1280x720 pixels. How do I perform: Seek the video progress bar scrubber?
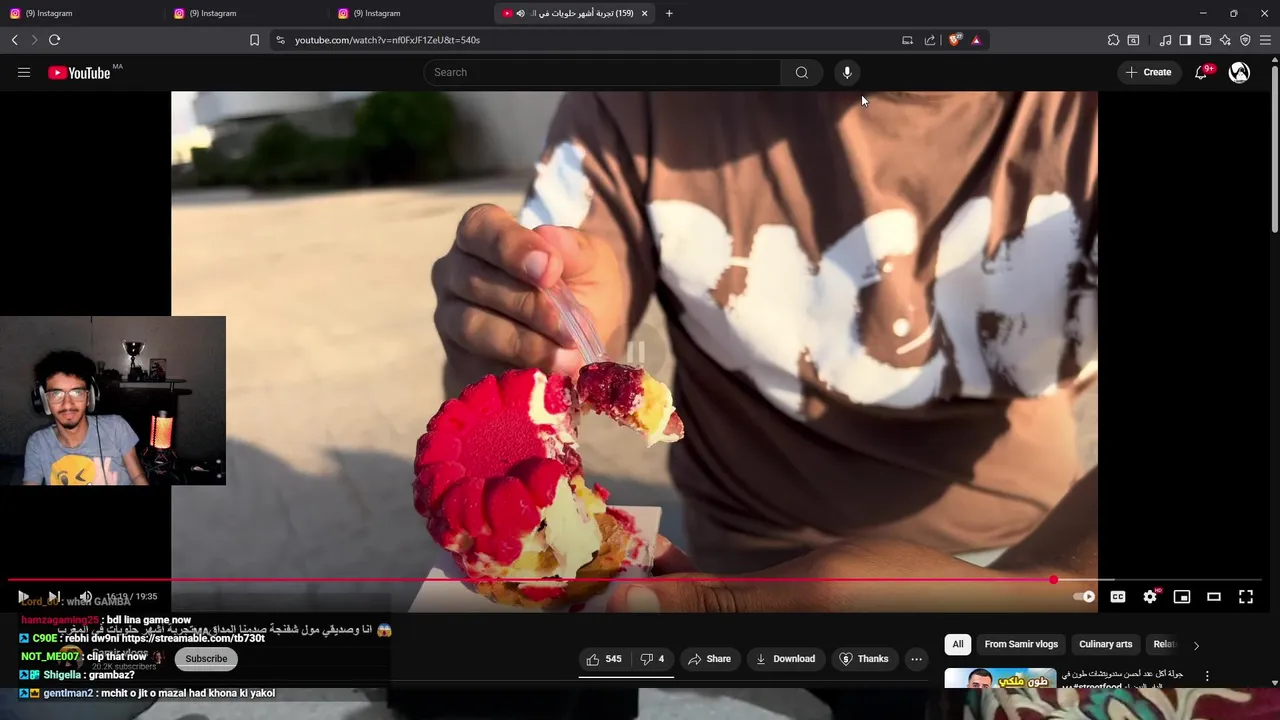1053,580
